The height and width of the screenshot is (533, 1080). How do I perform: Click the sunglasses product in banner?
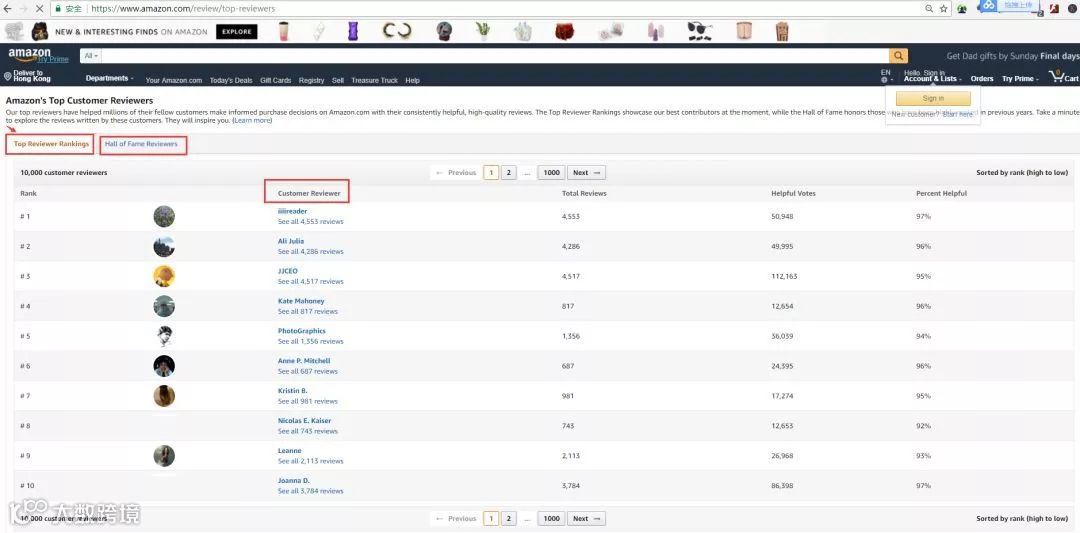(x=699, y=32)
